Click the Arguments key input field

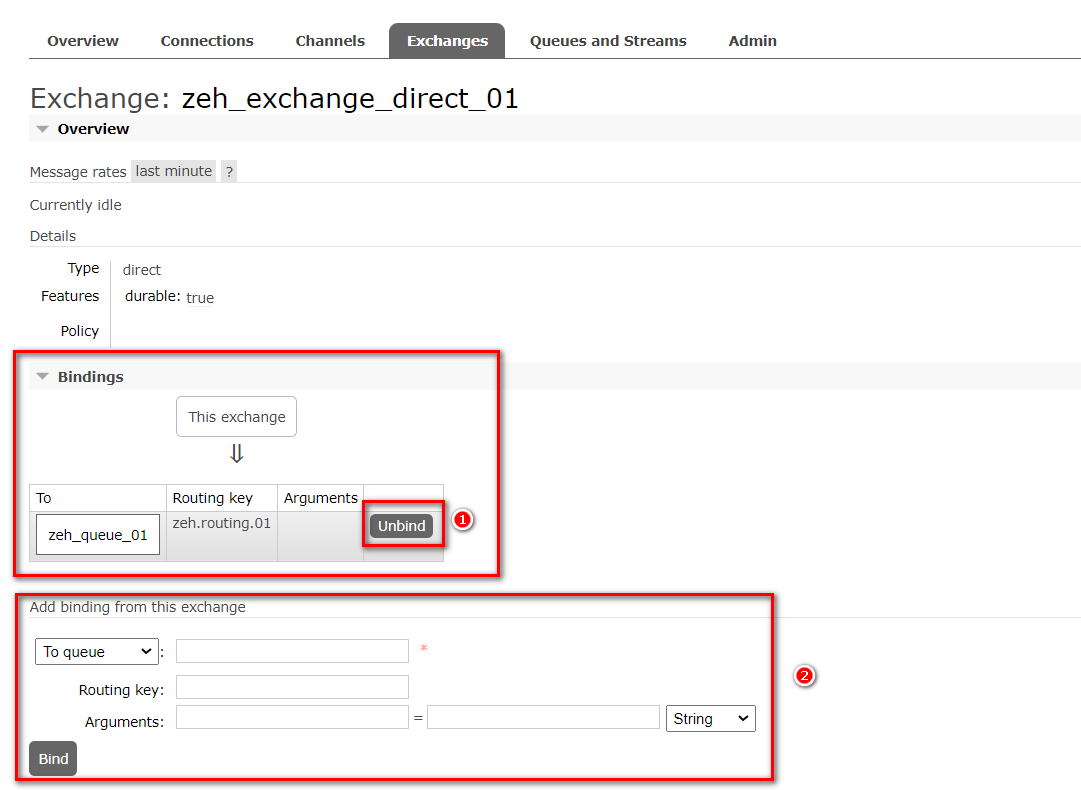292,718
